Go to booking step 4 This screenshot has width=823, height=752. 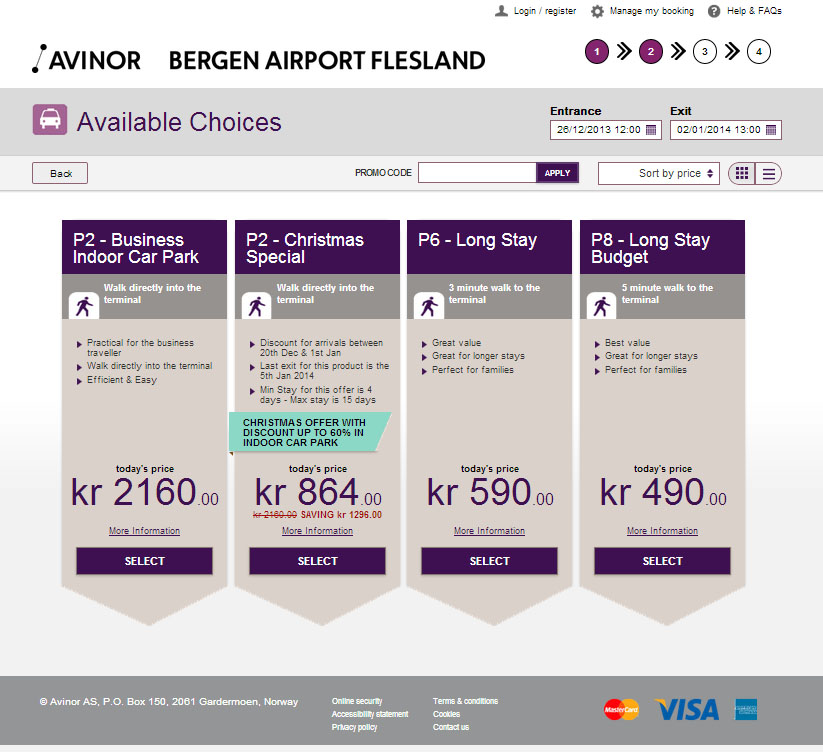759,52
